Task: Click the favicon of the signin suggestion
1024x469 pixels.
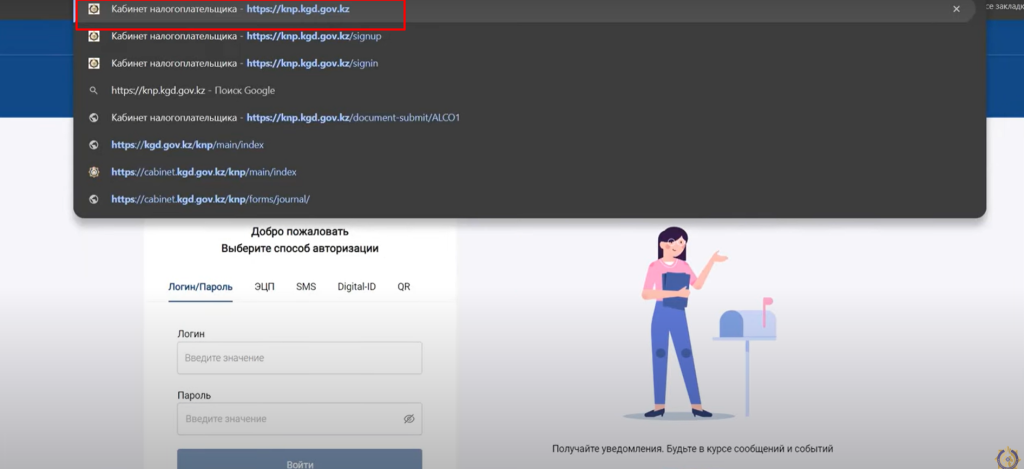Action: tap(94, 63)
